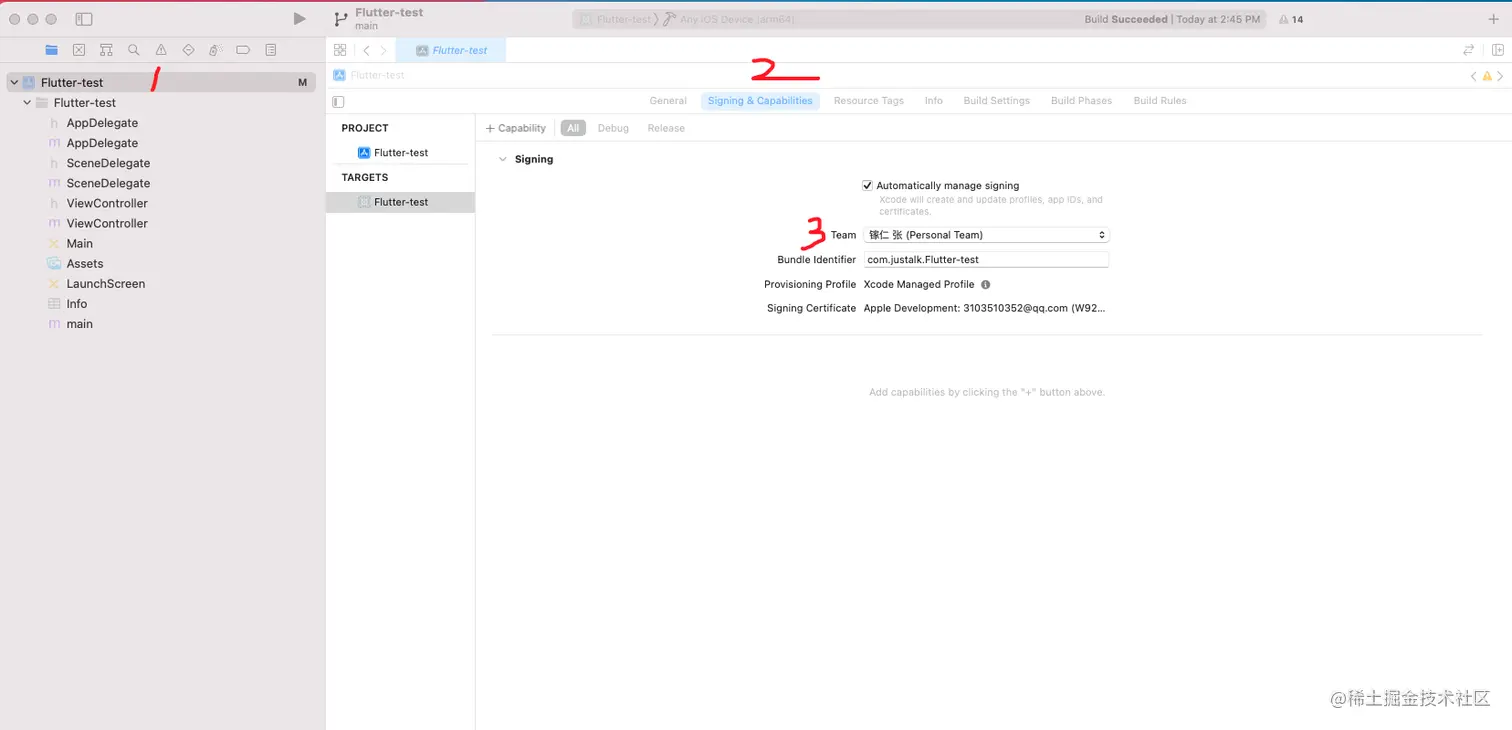Select Signing & Capabilities tab

pyautogui.click(x=760, y=101)
